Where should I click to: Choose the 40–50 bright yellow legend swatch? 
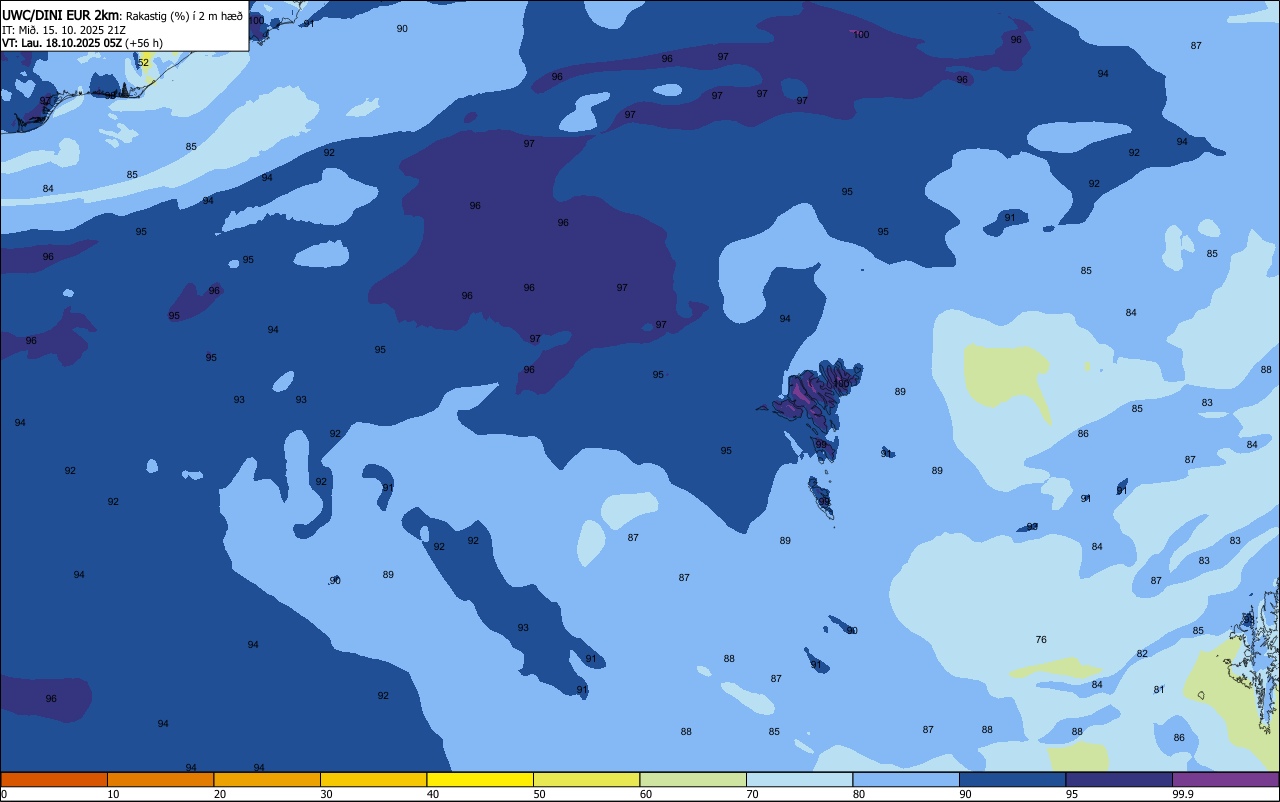tap(480, 779)
